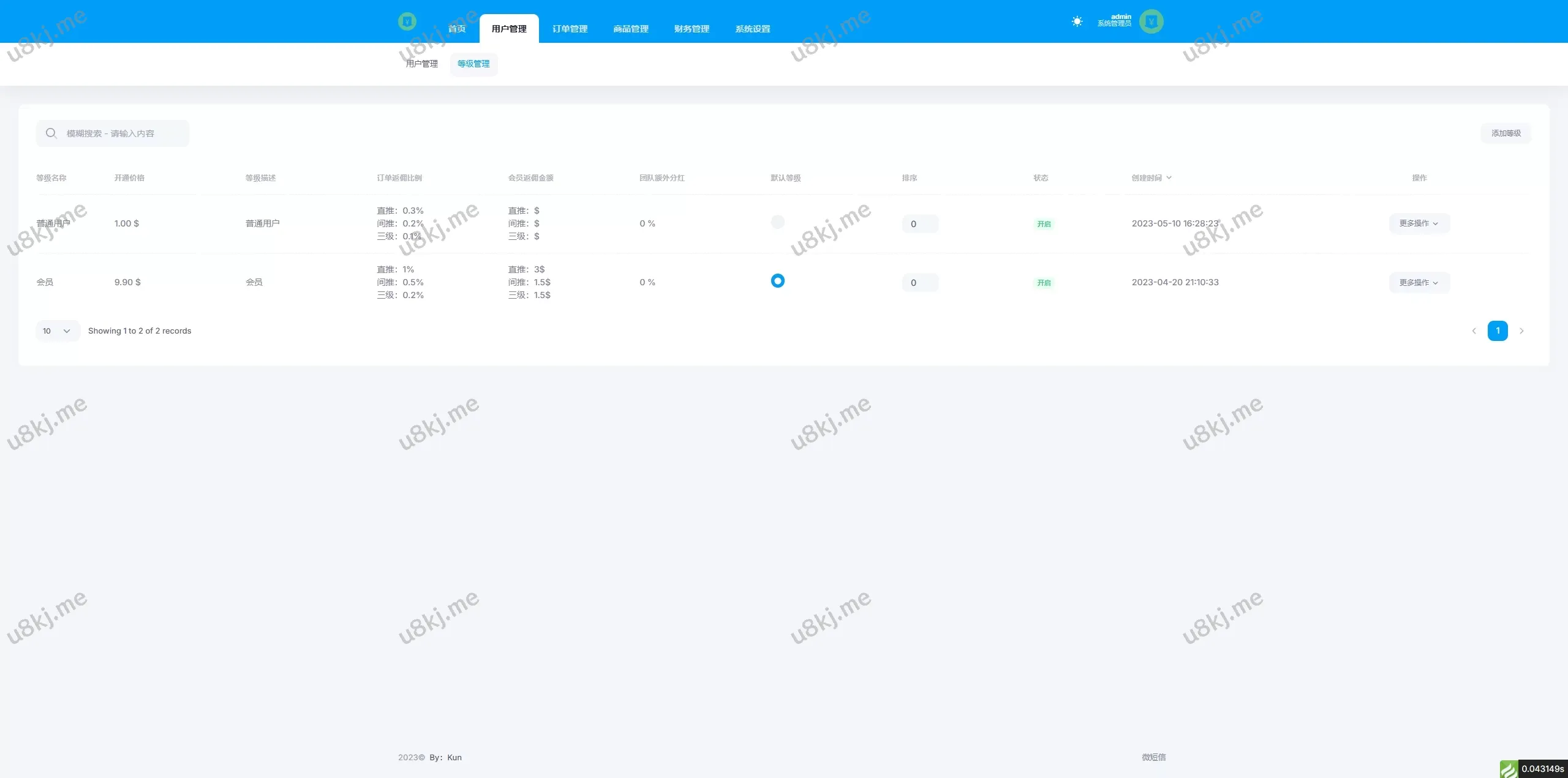This screenshot has height=778, width=1568.
Task: Expand 更多操作 dropdown for 会员
Action: pyautogui.click(x=1419, y=283)
